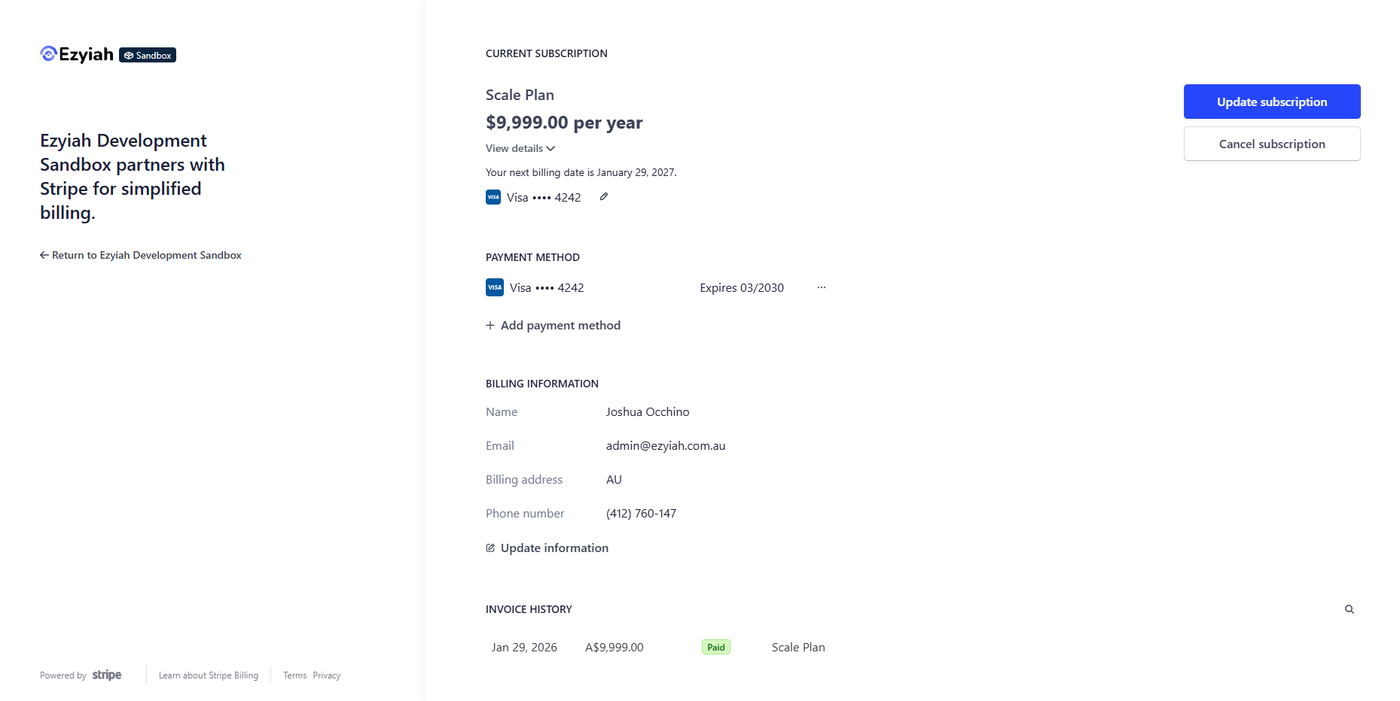Expand View details for Scale Plan

pos(520,149)
